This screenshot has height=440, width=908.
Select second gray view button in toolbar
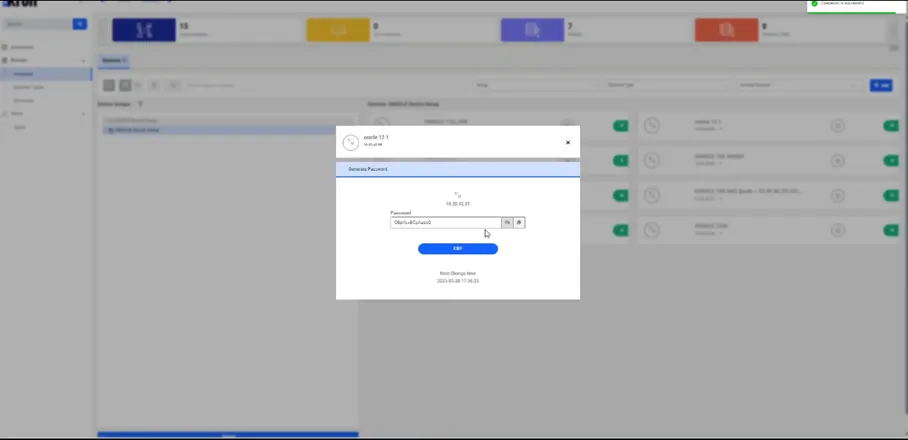125,85
